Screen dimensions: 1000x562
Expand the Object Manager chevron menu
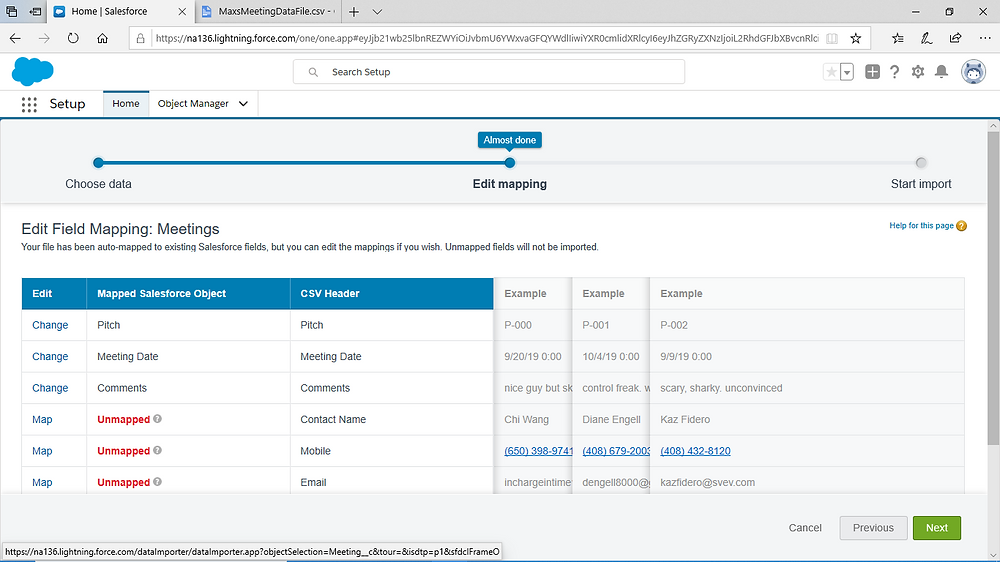[x=243, y=104]
